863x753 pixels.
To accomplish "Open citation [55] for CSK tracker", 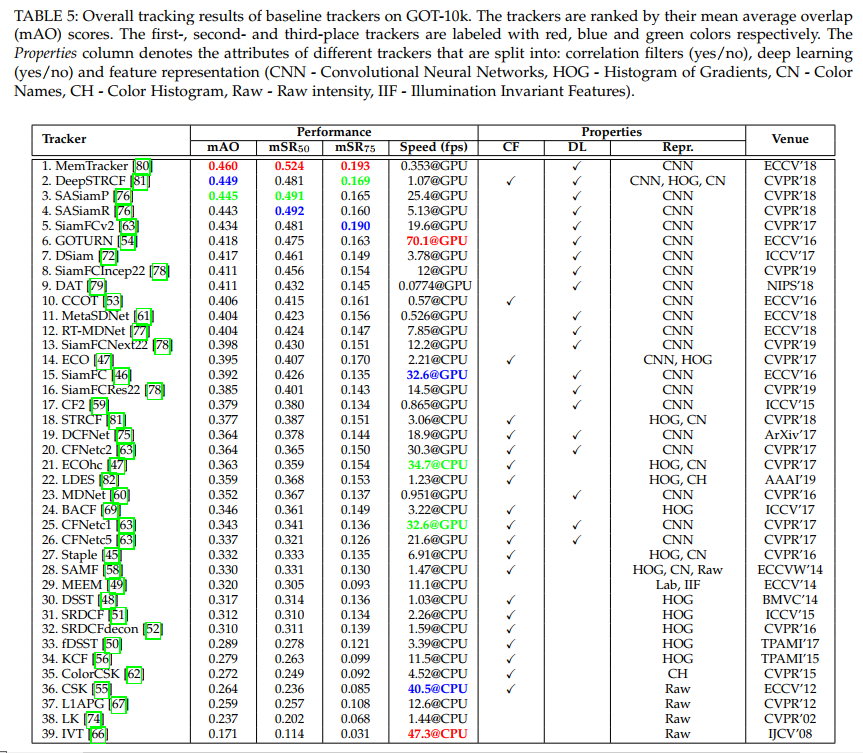I will tap(101, 689).
